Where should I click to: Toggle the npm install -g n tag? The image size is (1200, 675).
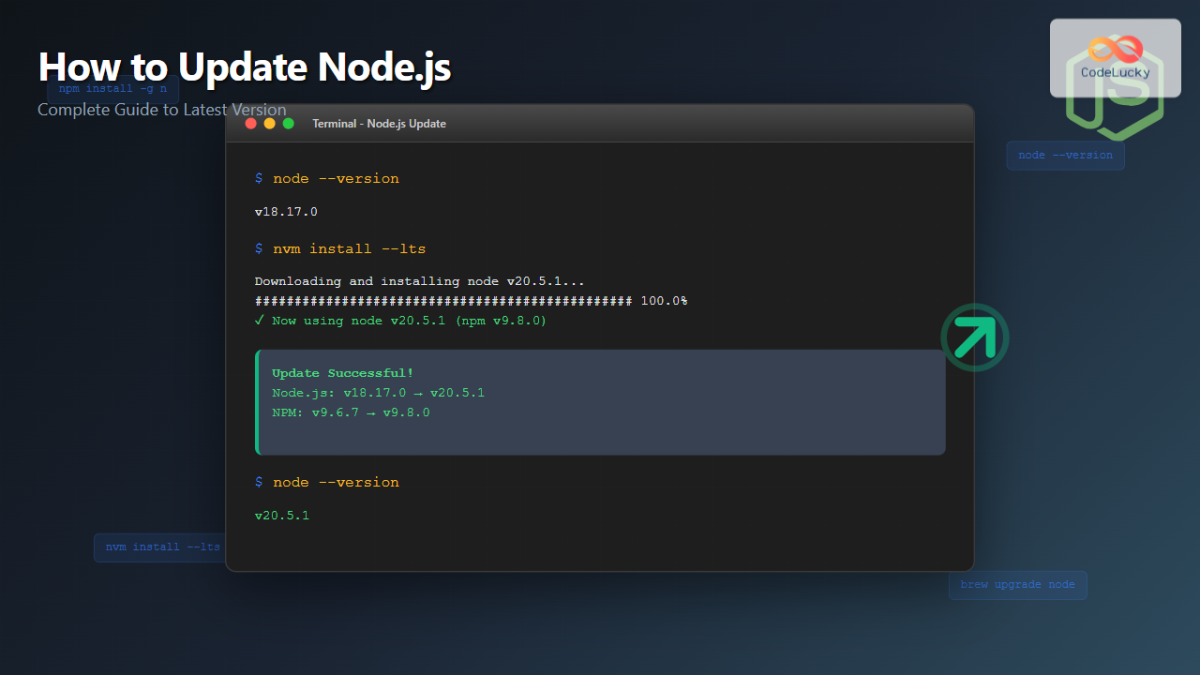[x=112, y=88]
